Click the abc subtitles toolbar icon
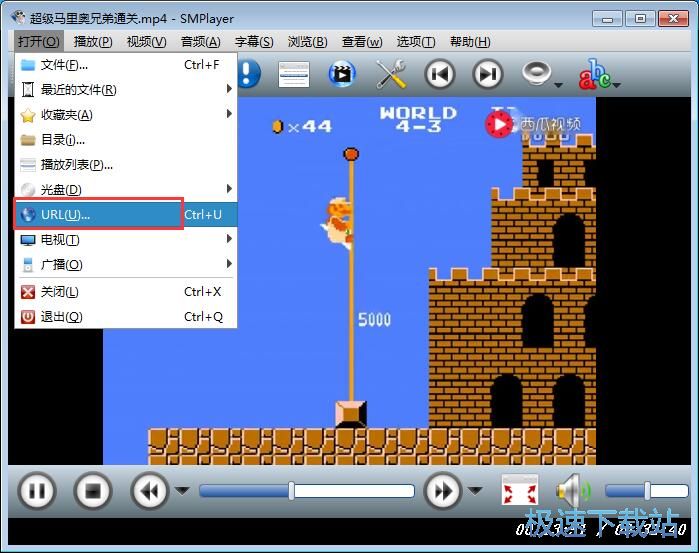The width and height of the screenshot is (699, 553). point(594,74)
